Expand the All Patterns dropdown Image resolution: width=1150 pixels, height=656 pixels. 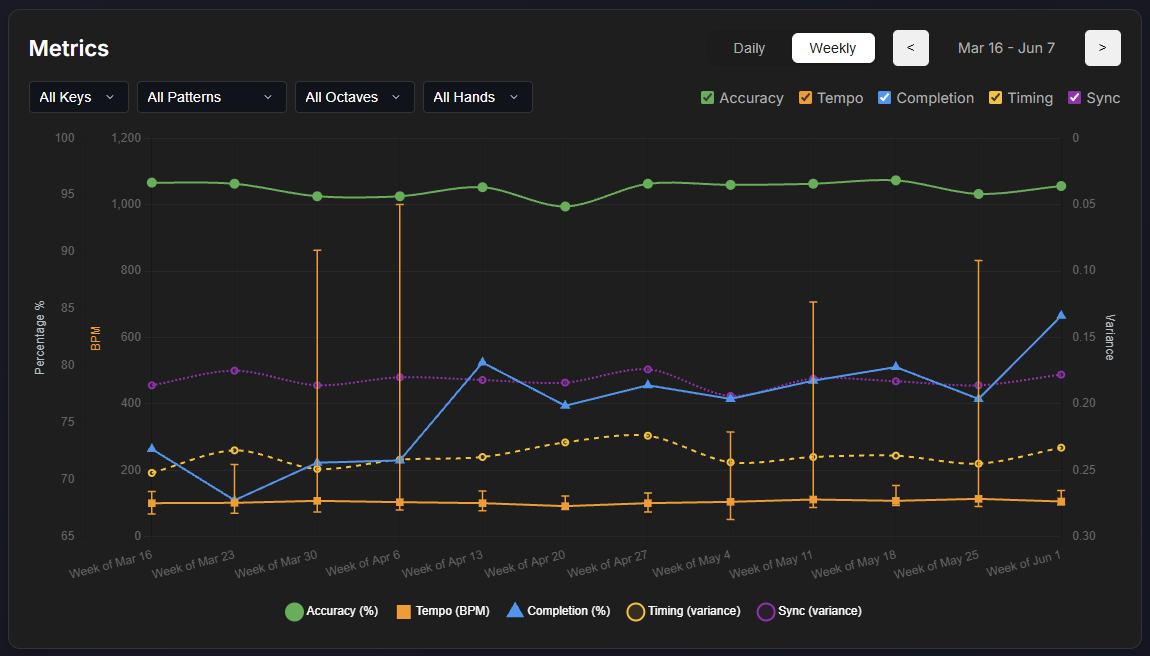pyautogui.click(x=211, y=97)
